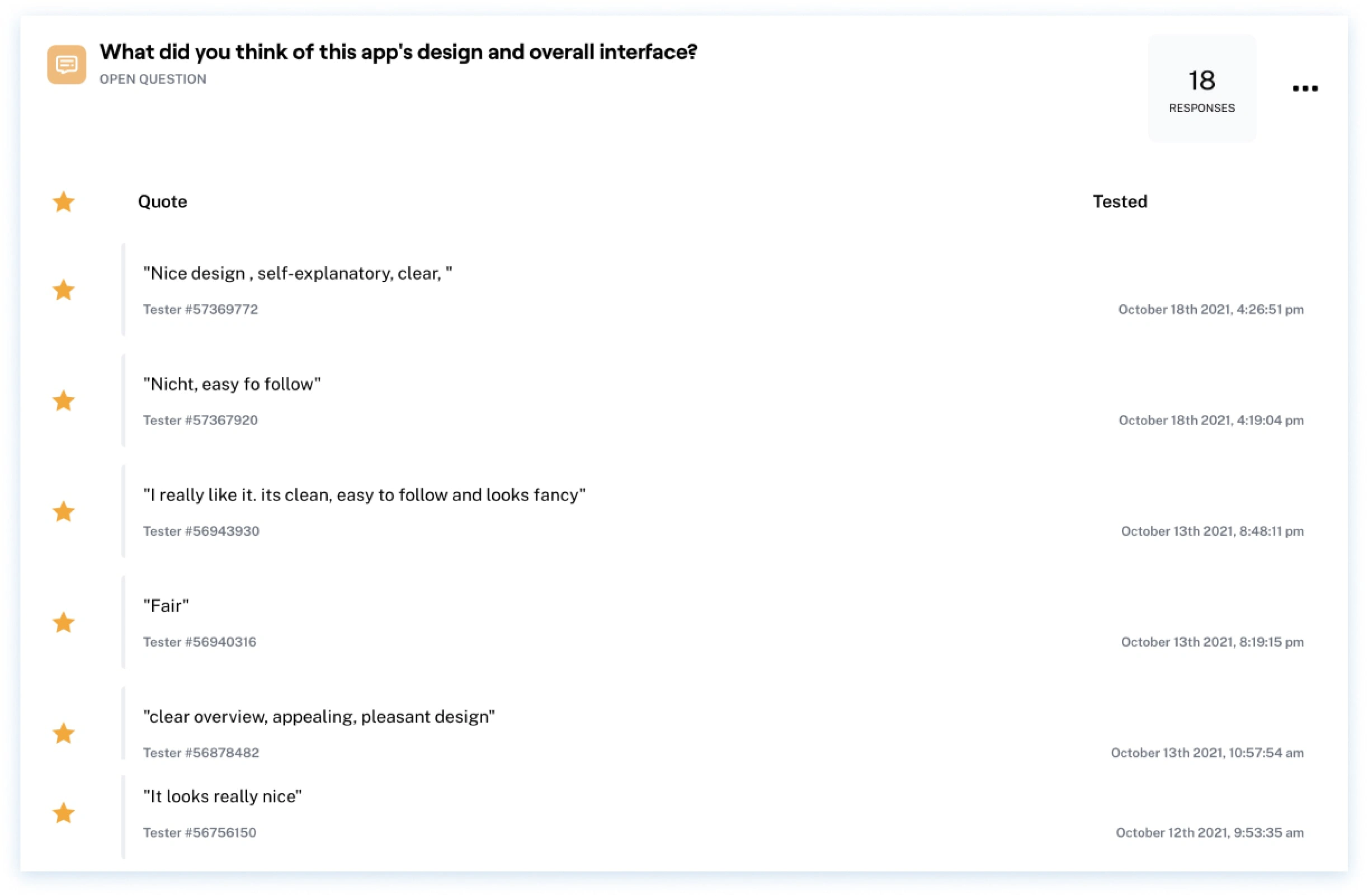Toggle star for the "Nicht, easy fo follow" response
Image resolution: width=1368 pixels, height=896 pixels.
(64, 400)
